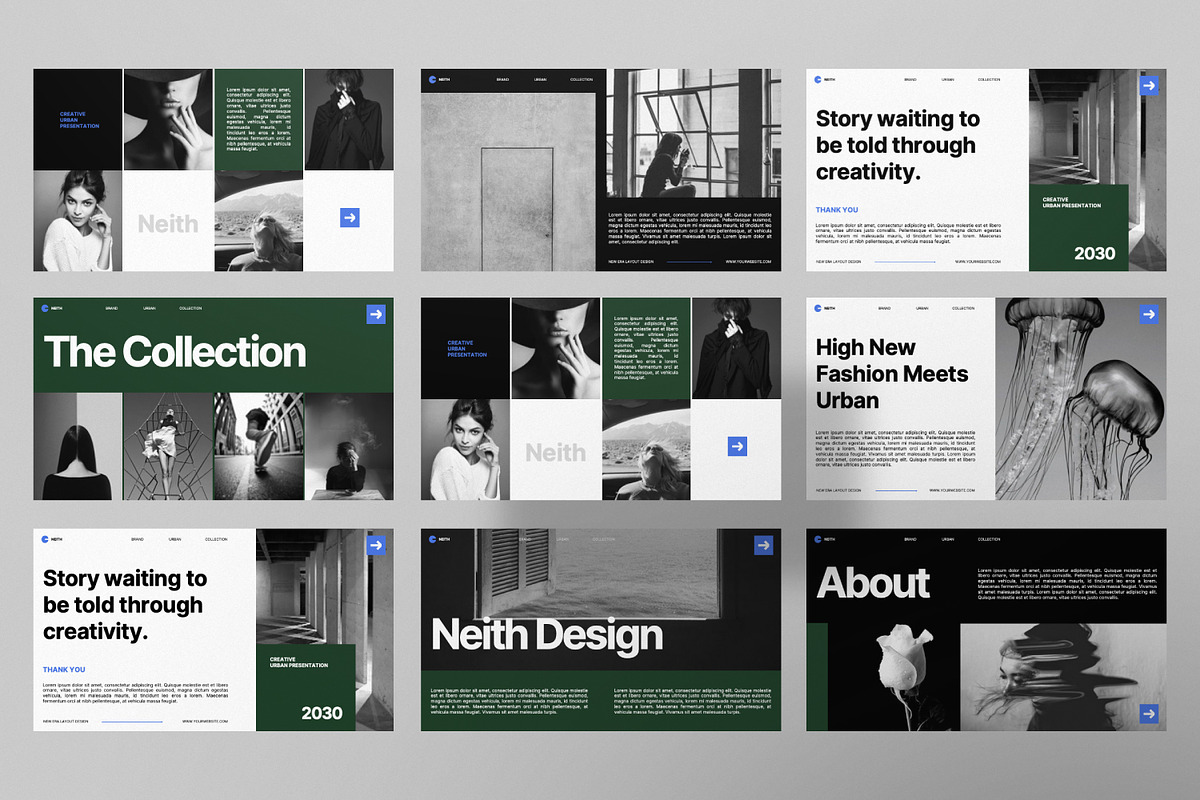Click blue CREATIVE URBAN PRESENTATION on center collage slide
The width and height of the screenshot is (1200, 800).
point(467,349)
